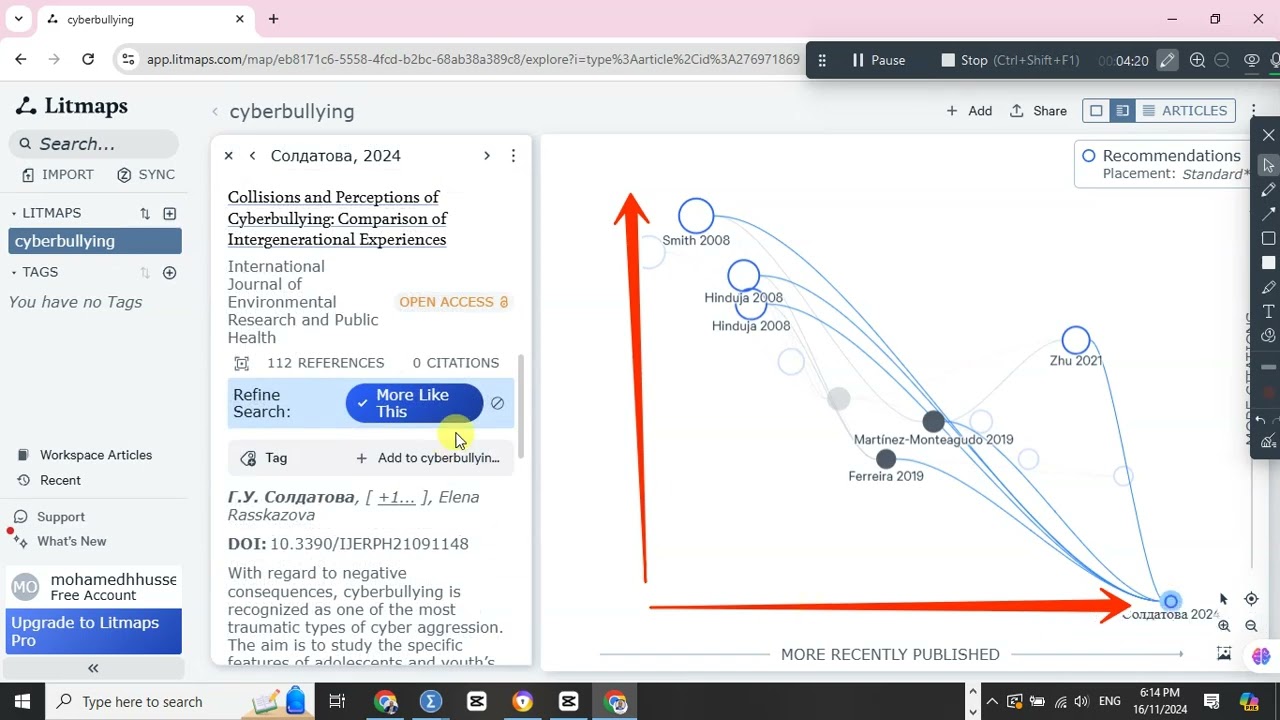The image size is (1280, 720).
Task: Go to next article in panel
Action: pyautogui.click(x=487, y=156)
